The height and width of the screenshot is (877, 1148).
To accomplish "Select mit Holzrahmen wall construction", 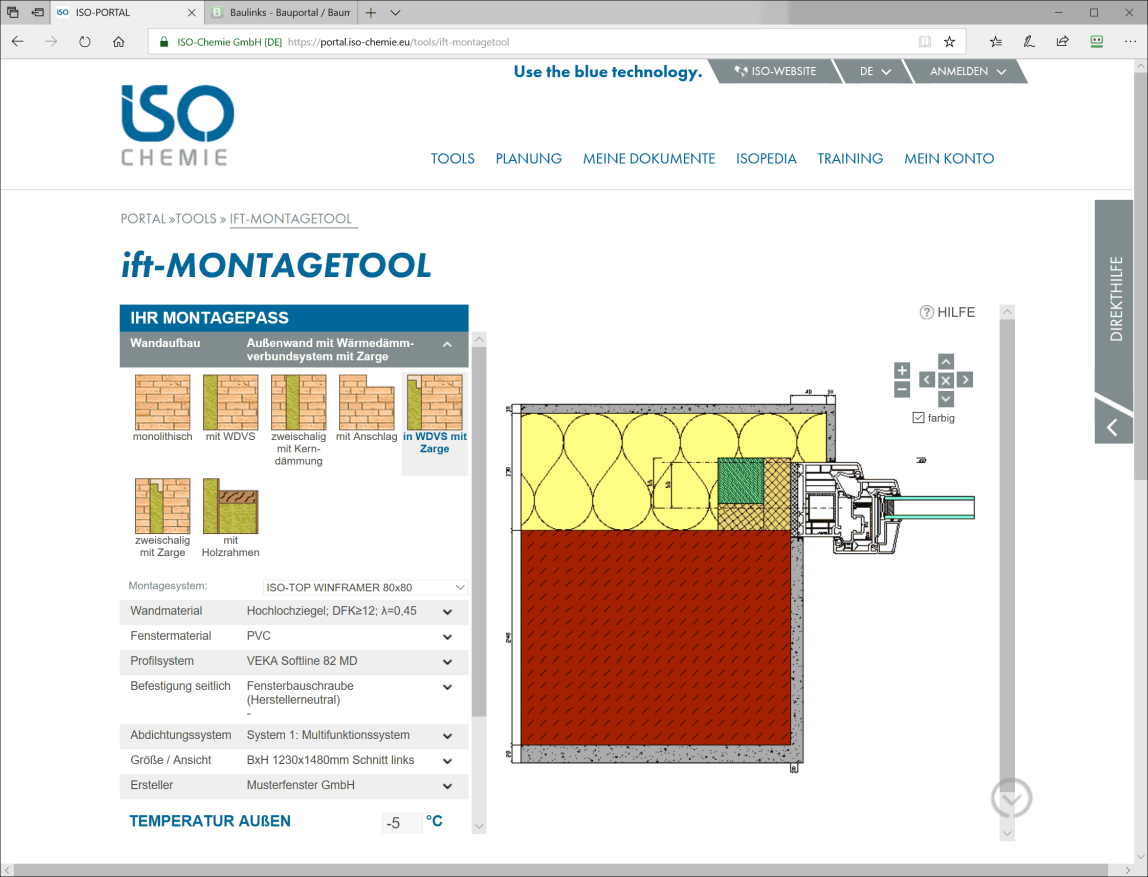I will pyautogui.click(x=231, y=518).
